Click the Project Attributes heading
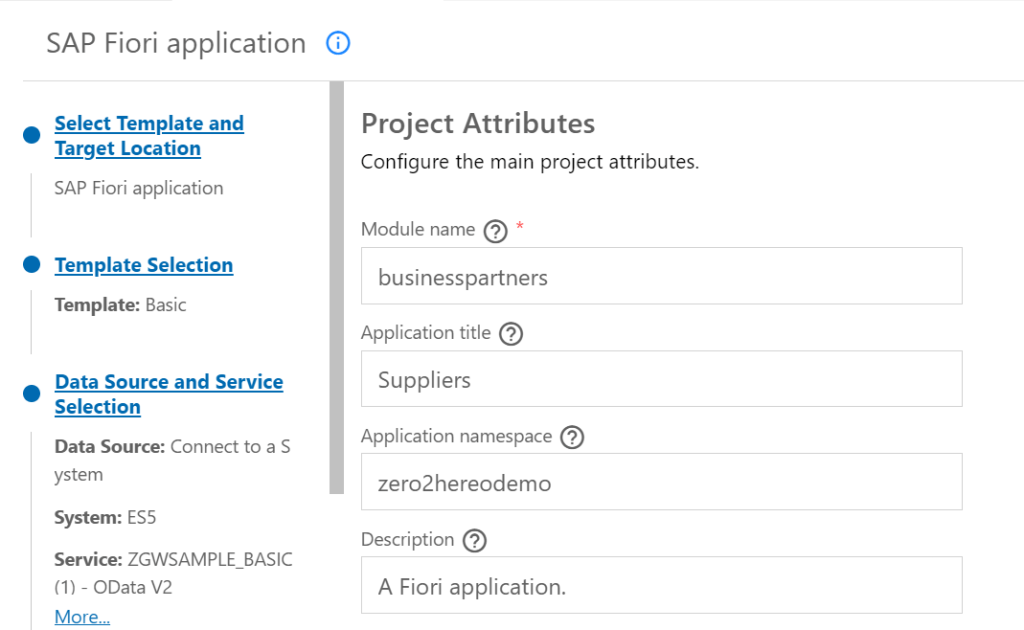 pyautogui.click(x=477, y=124)
